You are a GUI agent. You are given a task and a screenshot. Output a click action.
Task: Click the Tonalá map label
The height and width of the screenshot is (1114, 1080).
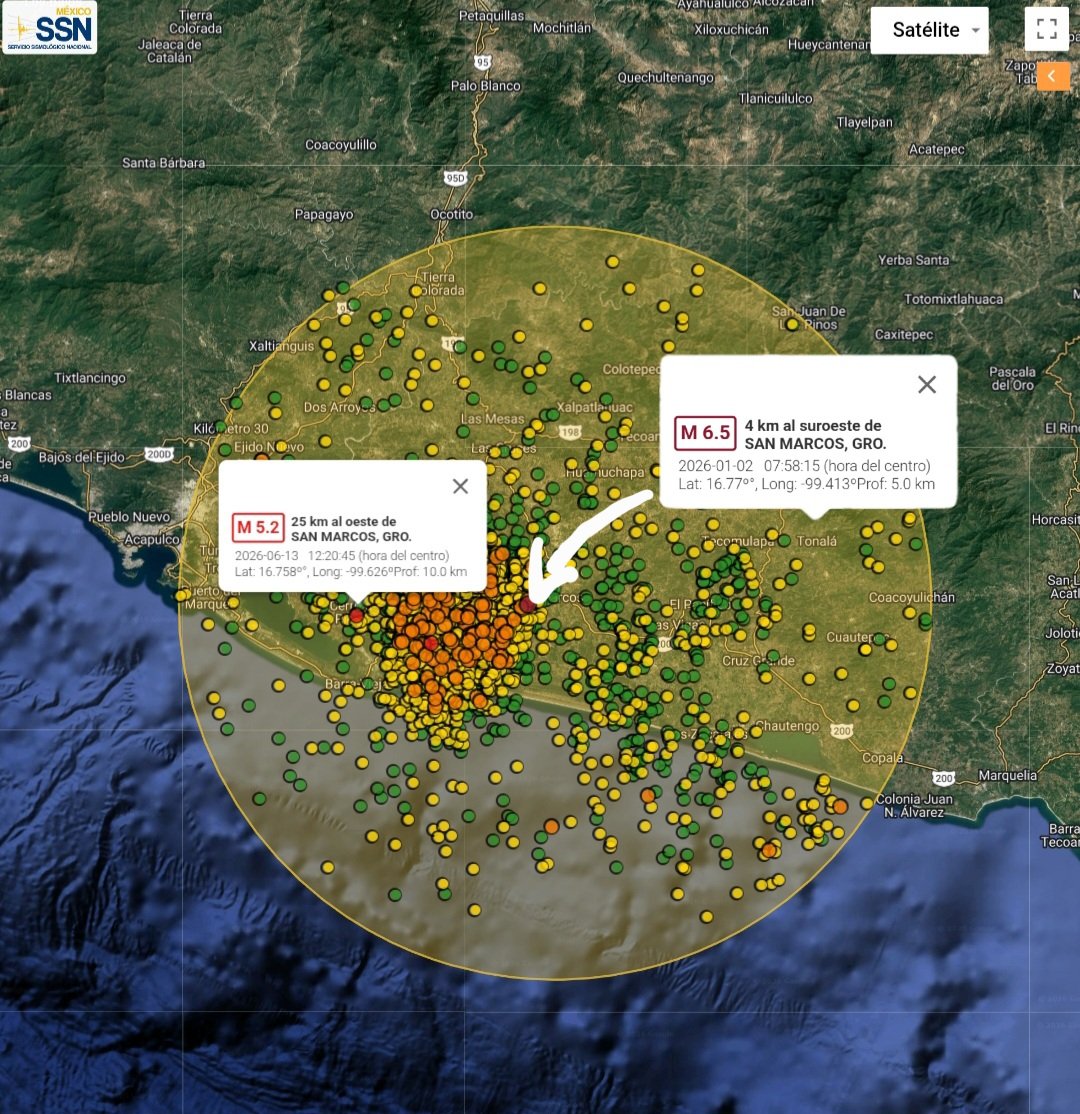tap(816, 541)
